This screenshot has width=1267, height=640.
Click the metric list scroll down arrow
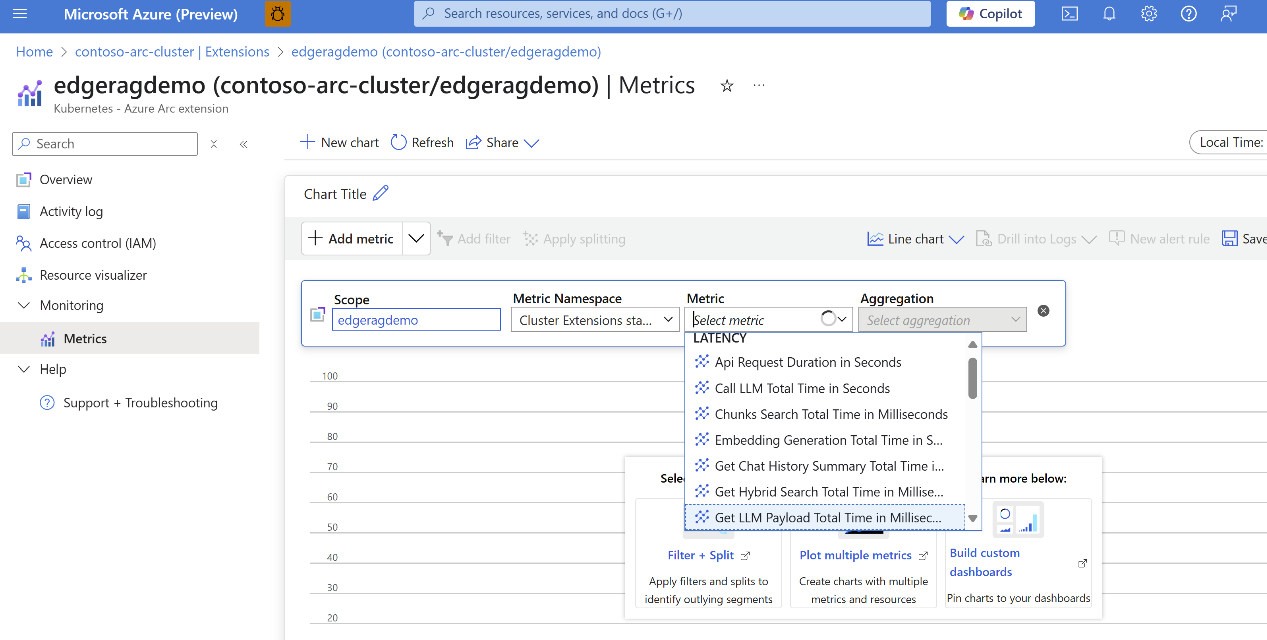[x=973, y=519]
